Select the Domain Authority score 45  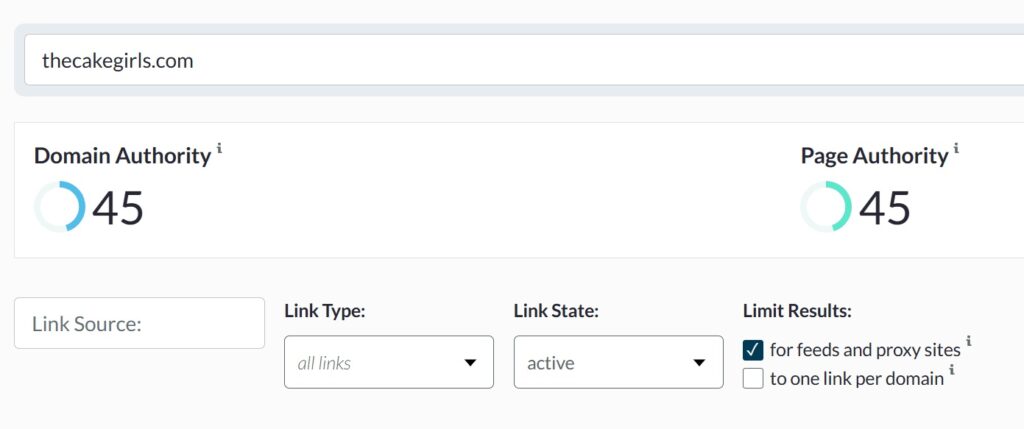pyautogui.click(x=118, y=208)
